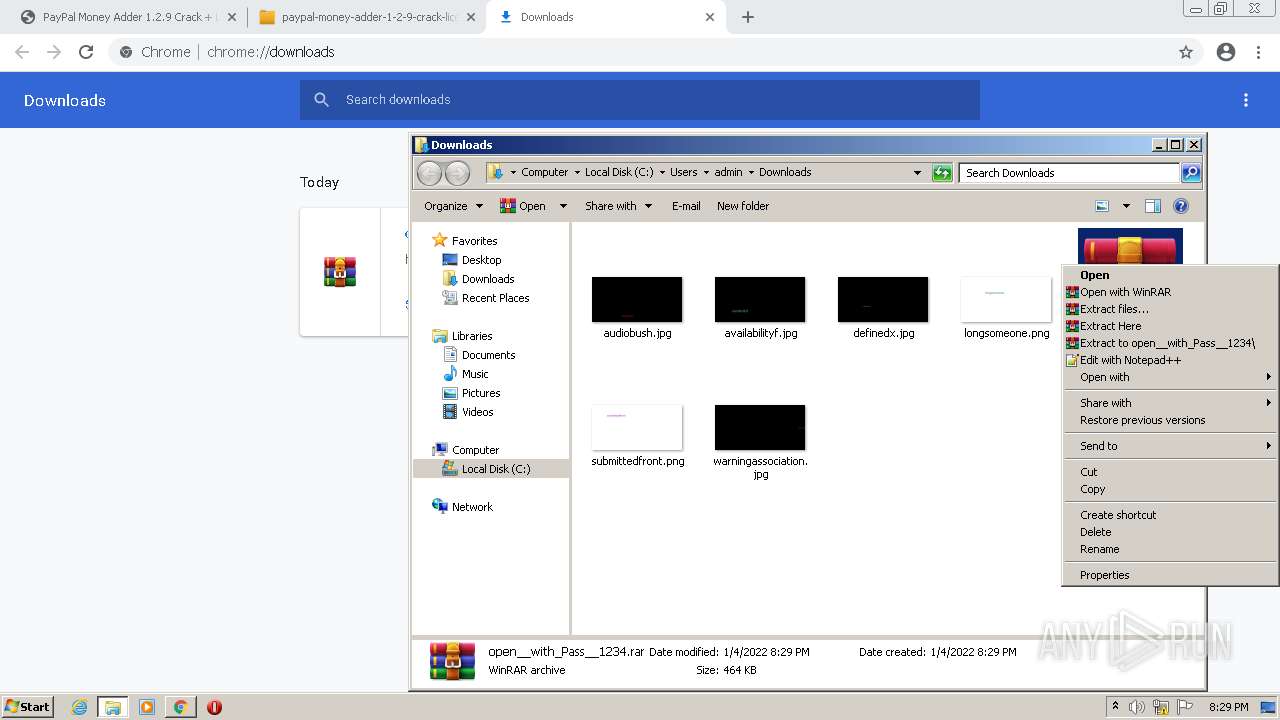Click volume icon in system tray
1280x720 pixels.
pyautogui.click(x=1137, y=707)
